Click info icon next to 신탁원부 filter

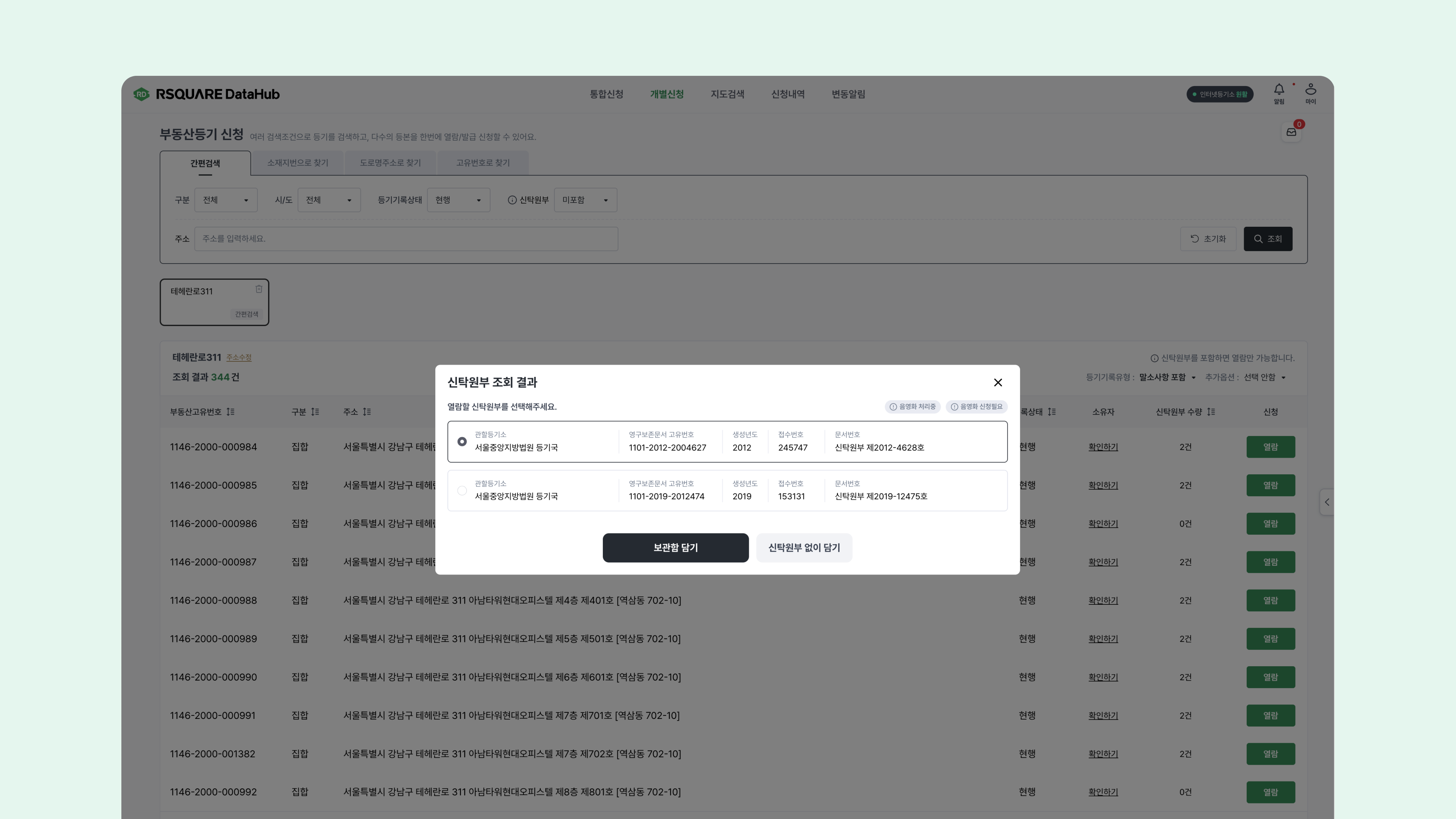[512, 200]
